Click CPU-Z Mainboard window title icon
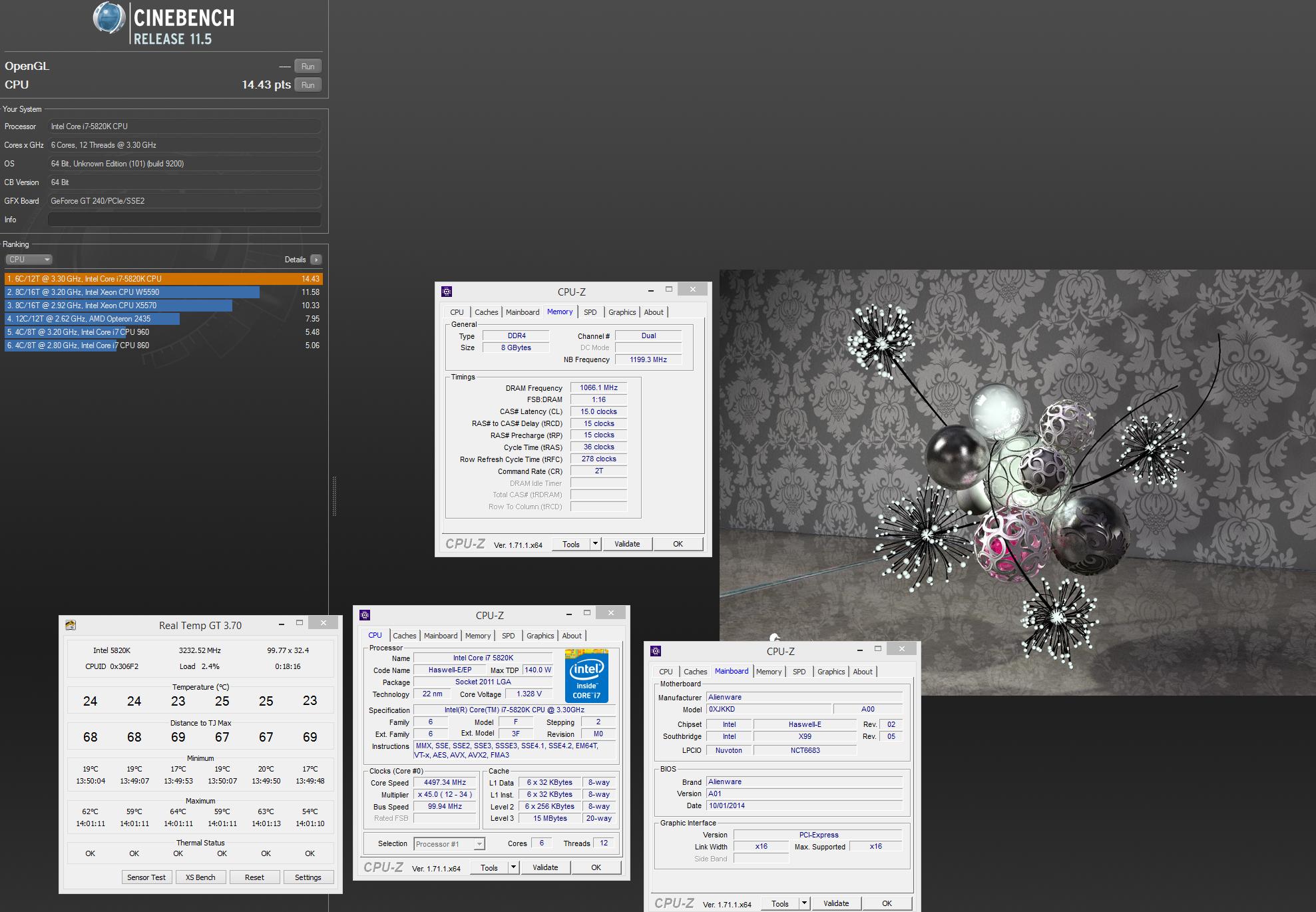1316x912 pixels. (656, 651)
